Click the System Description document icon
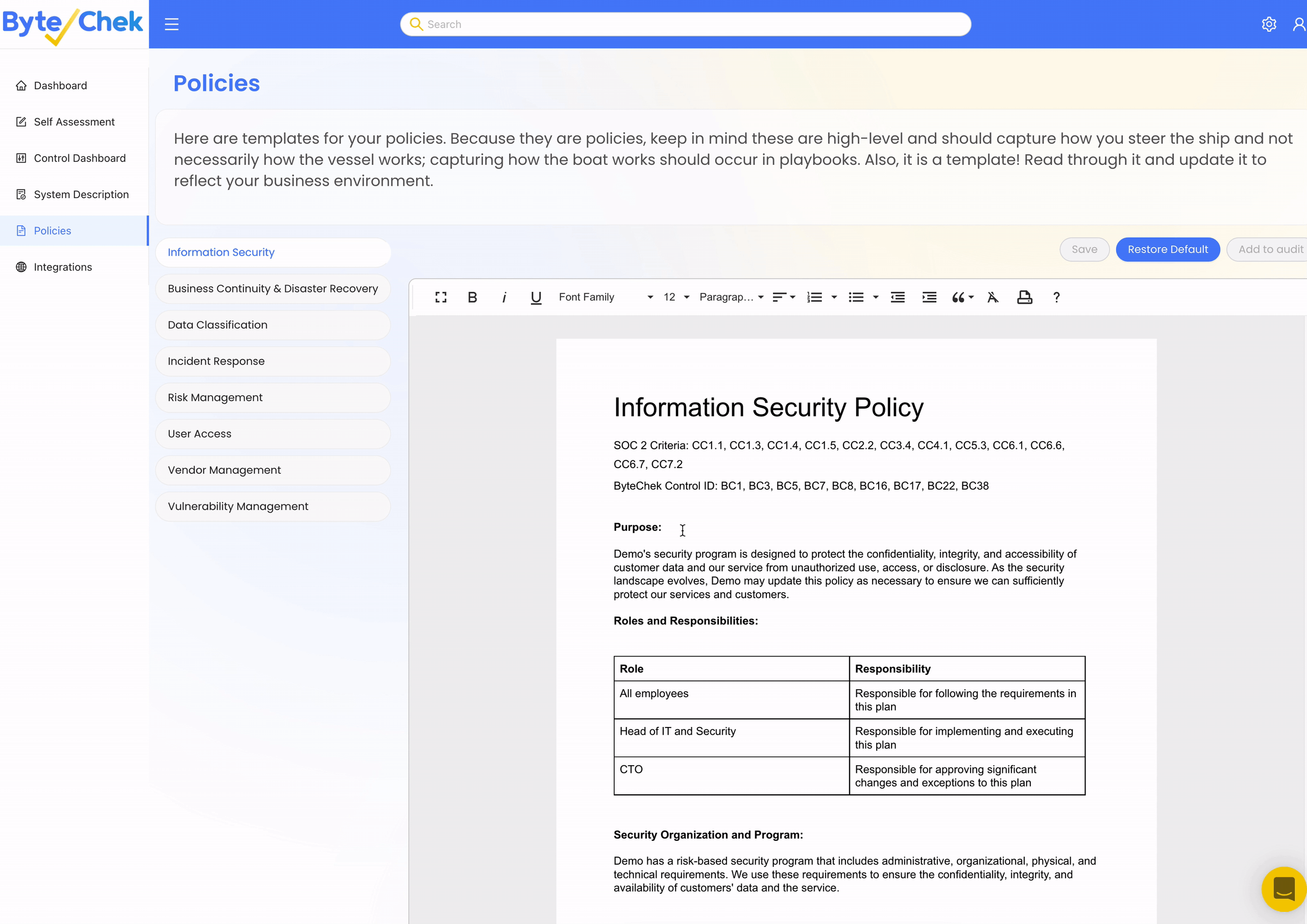This screenshot has width=1307, height=924. pos(21,194)
